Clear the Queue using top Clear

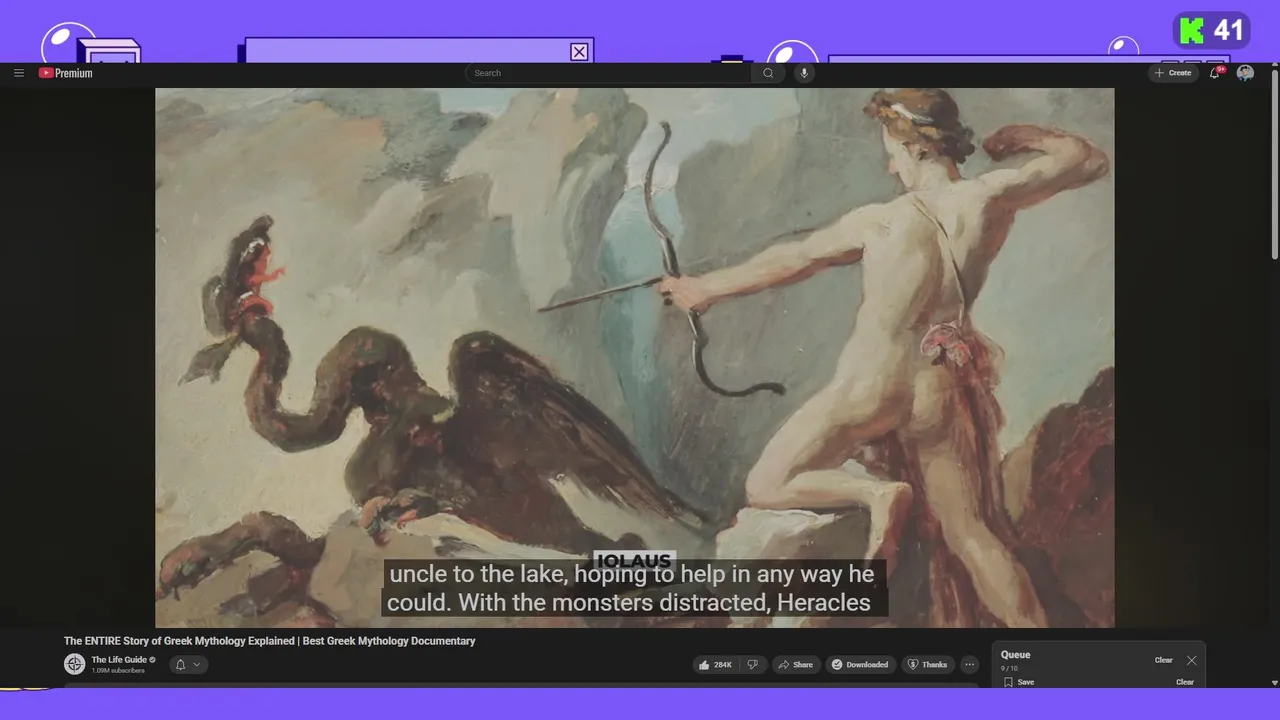point(1164,660)
